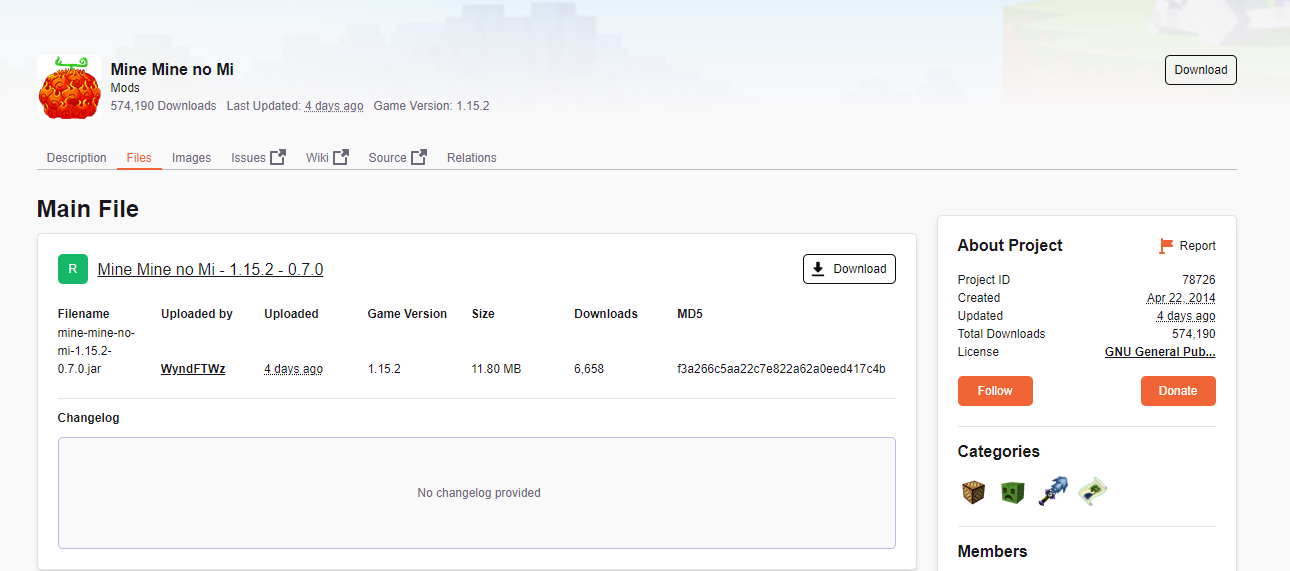Report the project with the flag icon
This screenshot has height=571, width=1290.
1166,246
